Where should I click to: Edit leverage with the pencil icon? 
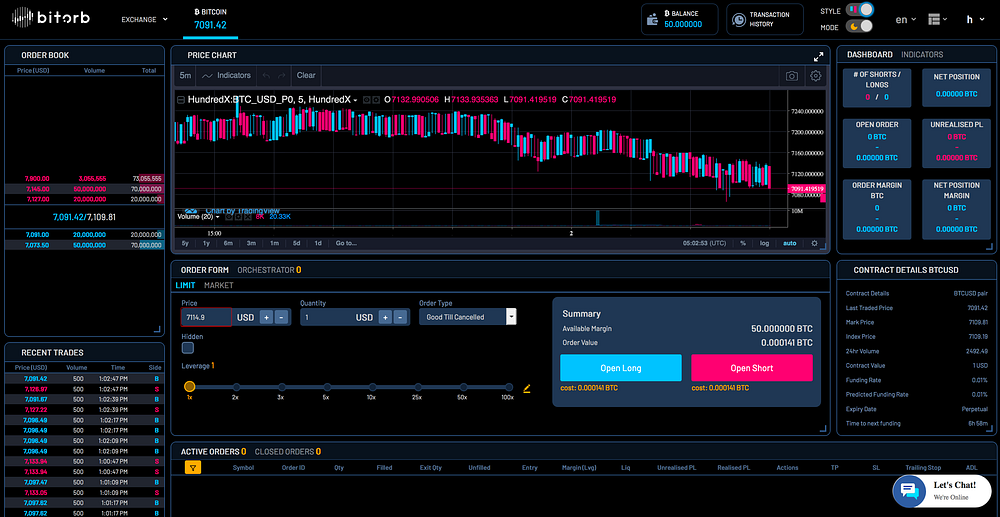point(527,388)
